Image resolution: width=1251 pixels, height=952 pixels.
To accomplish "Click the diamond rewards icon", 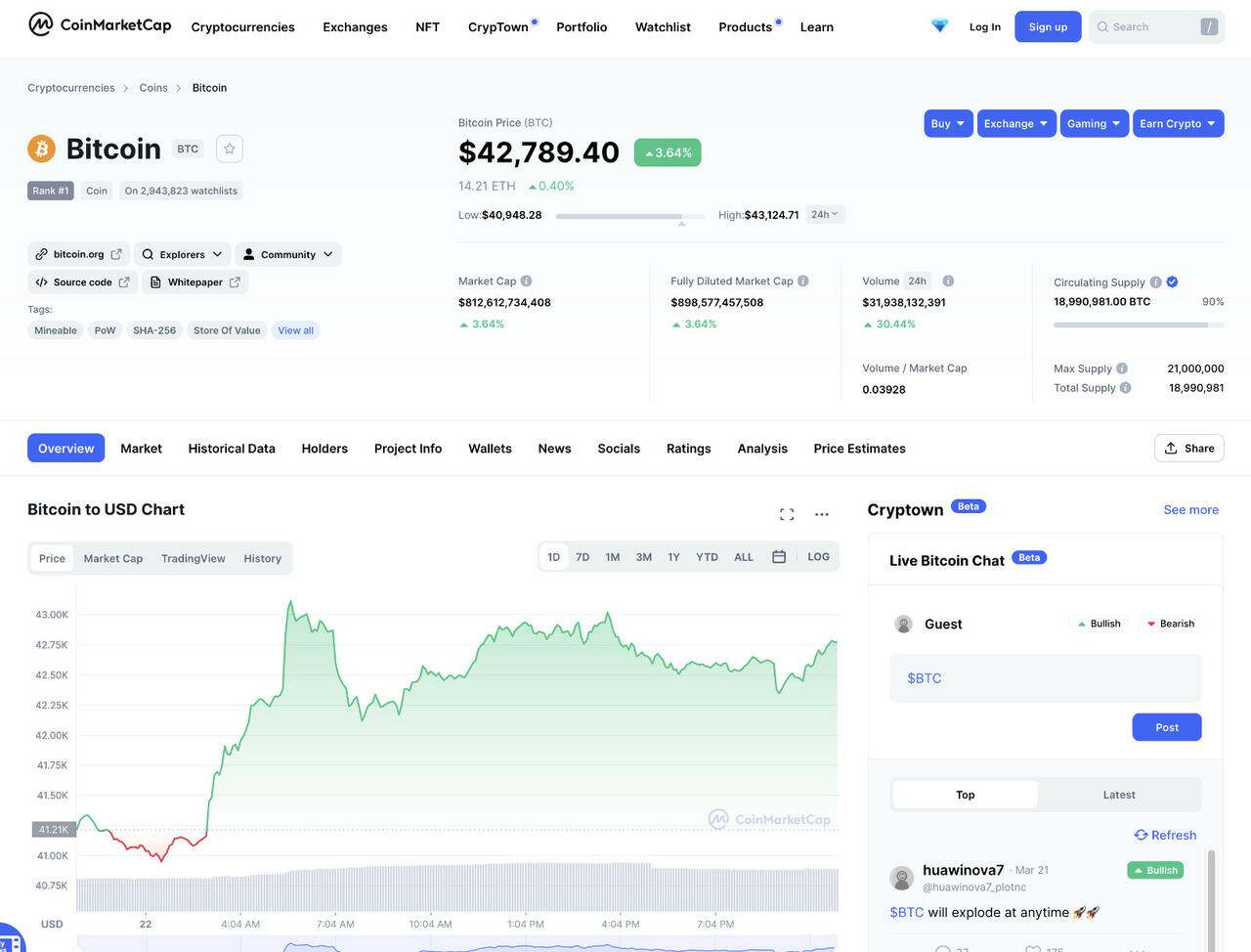I will pos(939,26).
